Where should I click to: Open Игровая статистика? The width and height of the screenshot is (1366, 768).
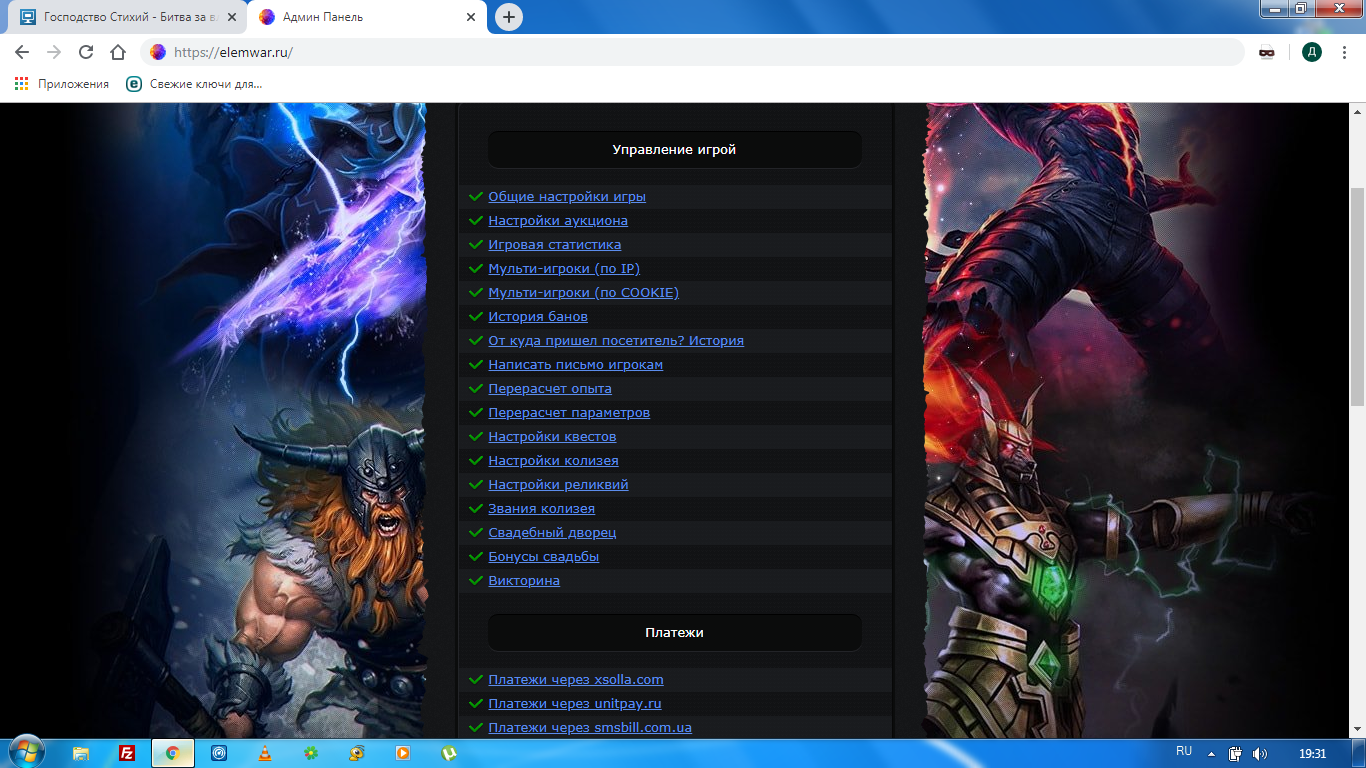tap(555, 245)
